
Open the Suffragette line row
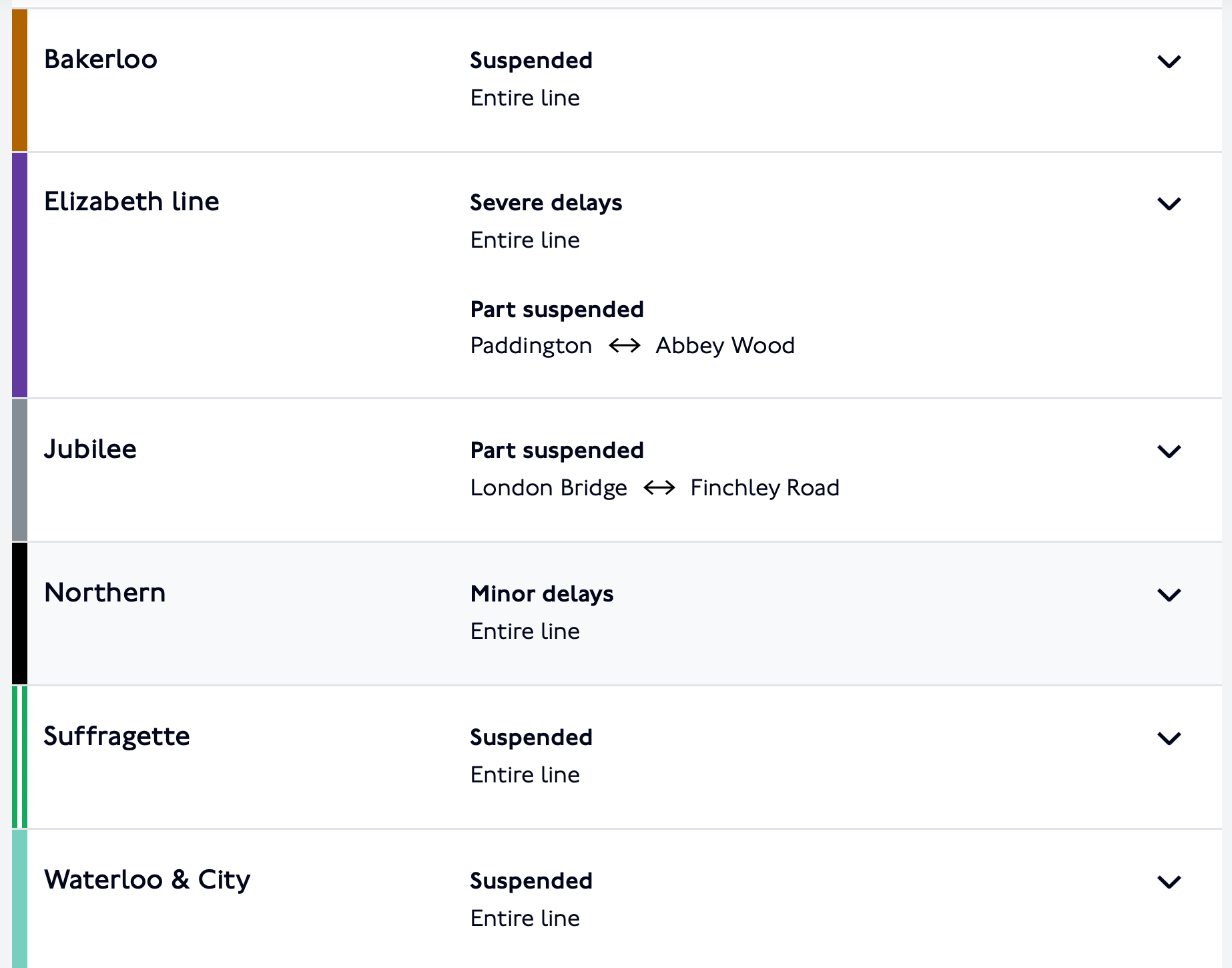pos(617,757)
